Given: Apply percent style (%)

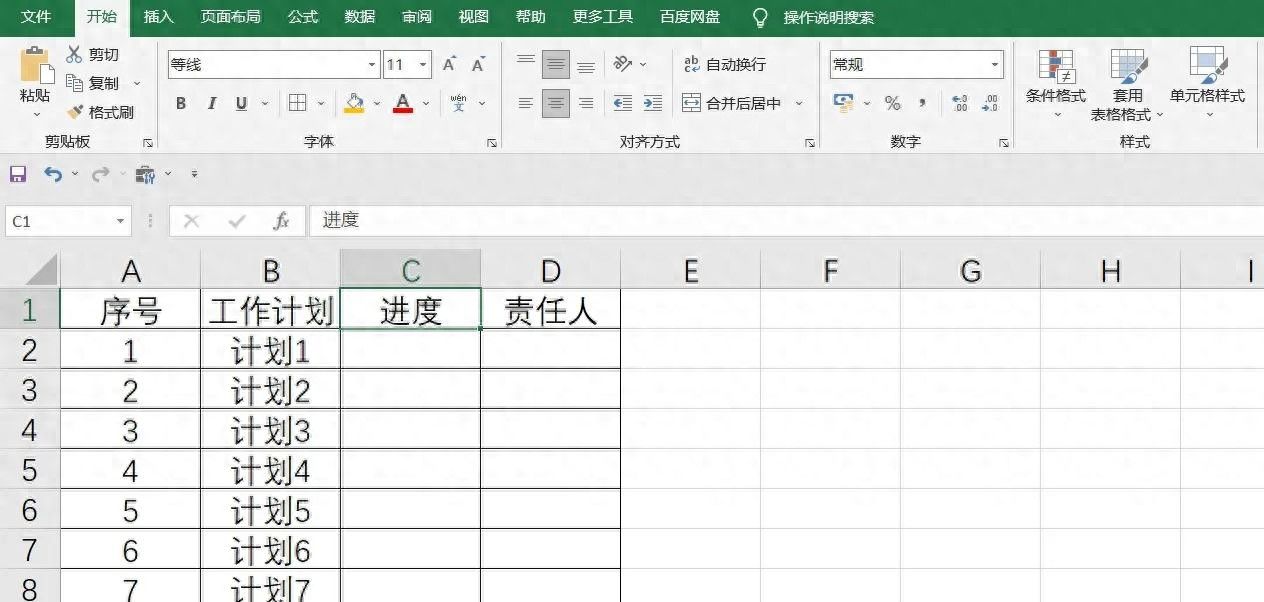Looking at the screenshot, I should pyautogui.click(x=892, y=103).
